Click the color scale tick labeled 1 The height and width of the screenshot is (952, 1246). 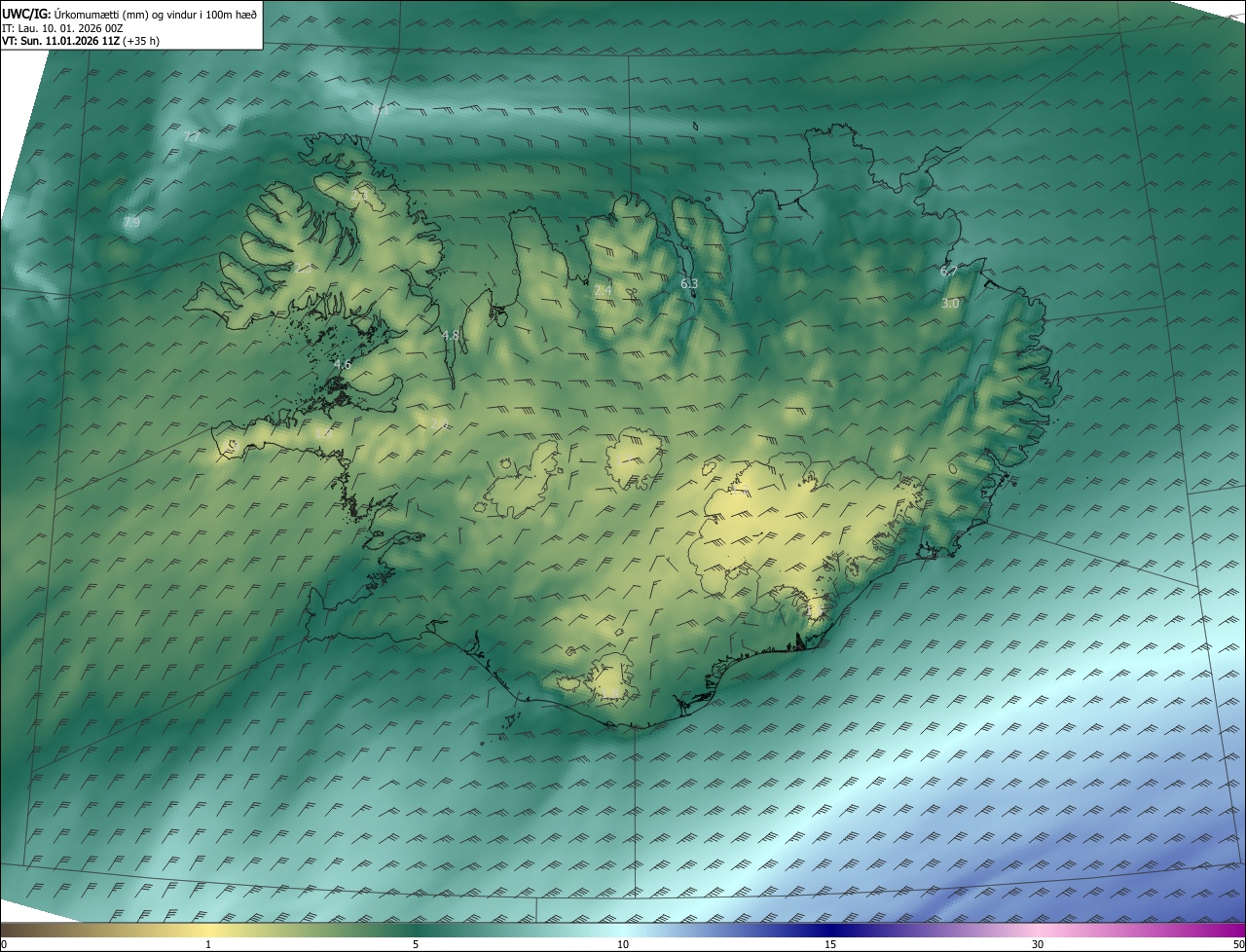[x=208, y=945]
